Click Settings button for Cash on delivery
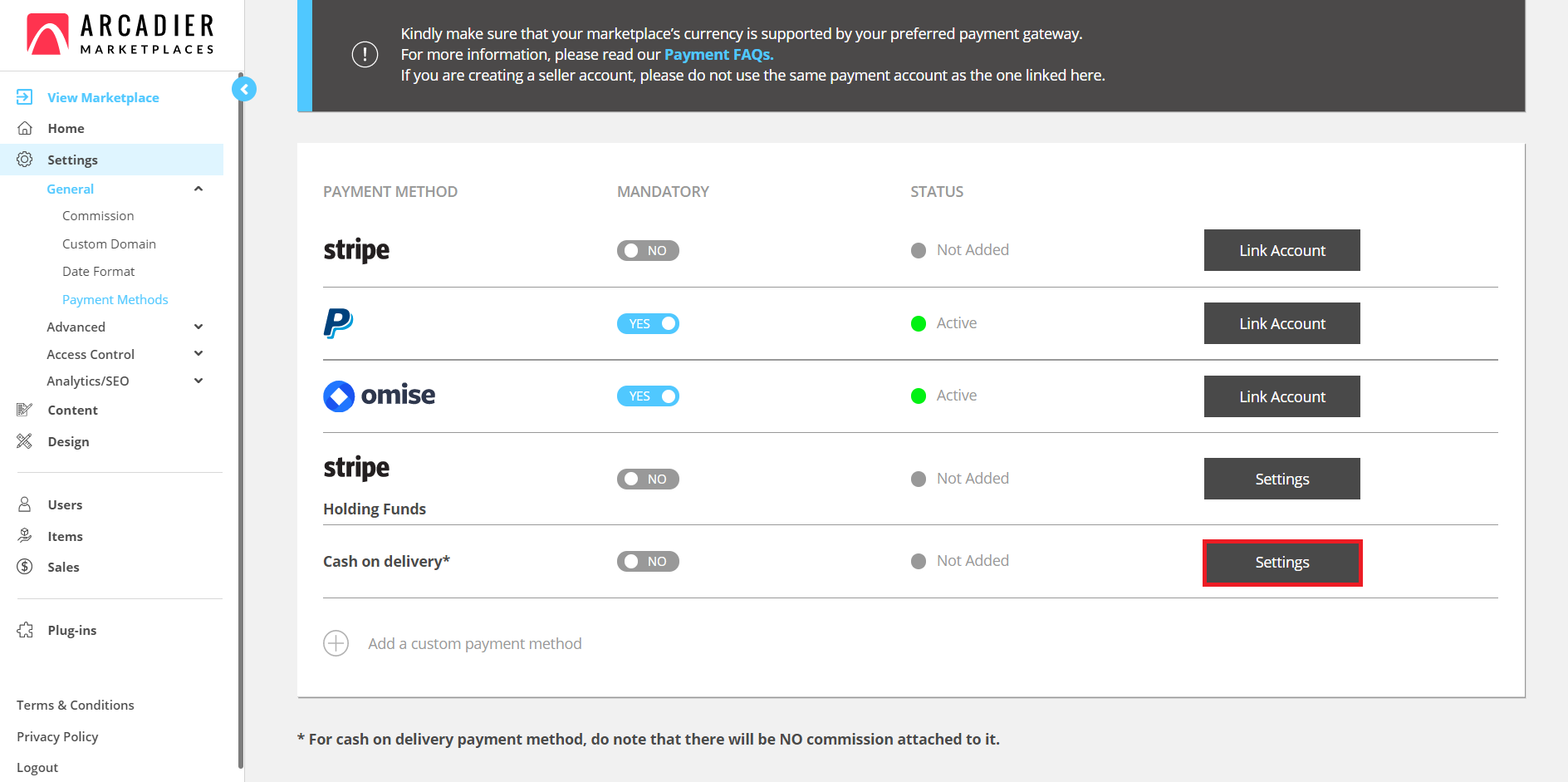The width and height of the screenshot is (1568, 782). [x=1282, y=563]
